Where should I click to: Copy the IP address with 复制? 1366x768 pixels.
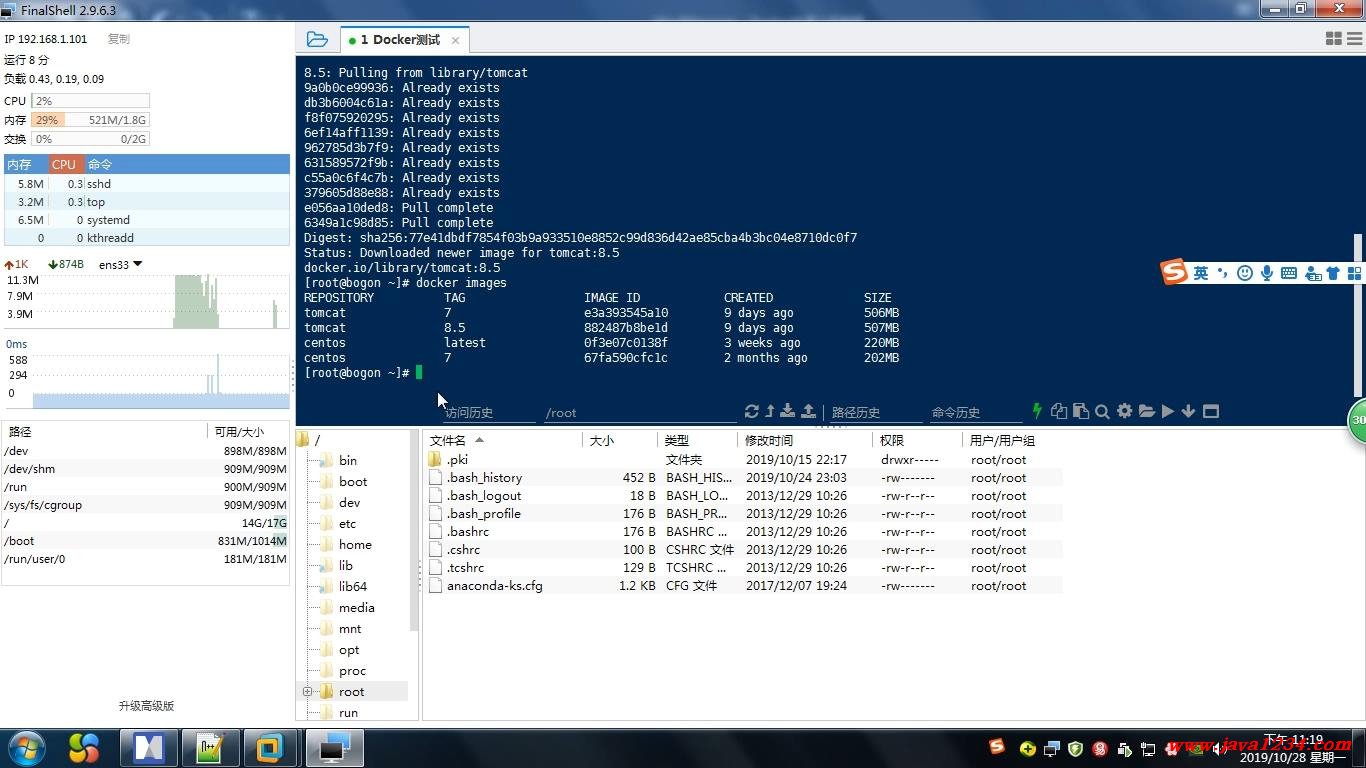(x=118, y=39)
